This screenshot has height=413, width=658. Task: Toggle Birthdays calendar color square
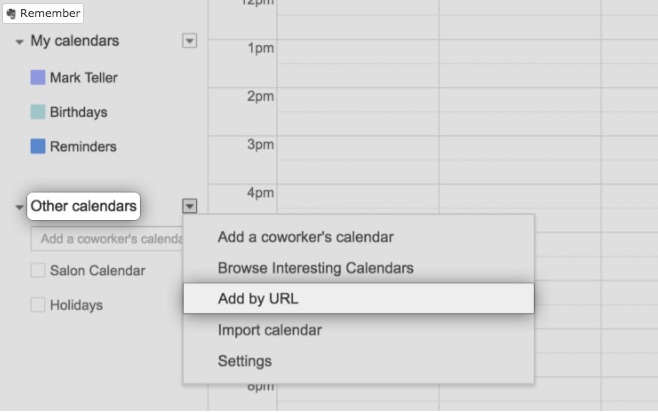[38, 112]
